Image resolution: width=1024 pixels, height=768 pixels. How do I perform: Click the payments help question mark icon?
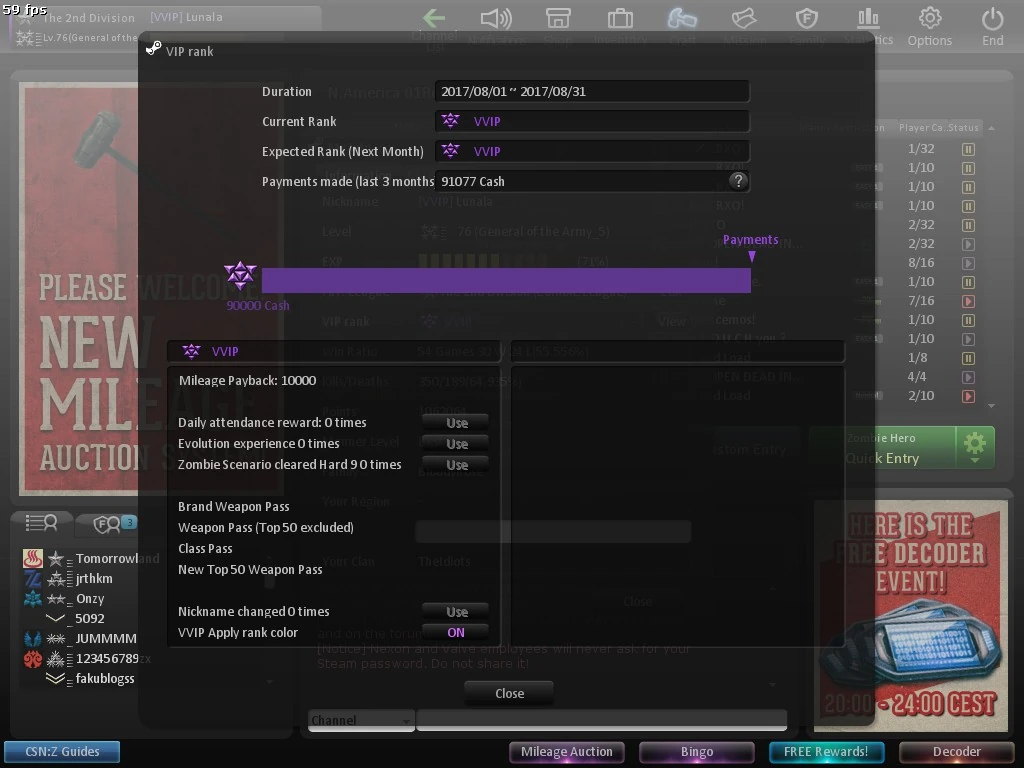738,181
